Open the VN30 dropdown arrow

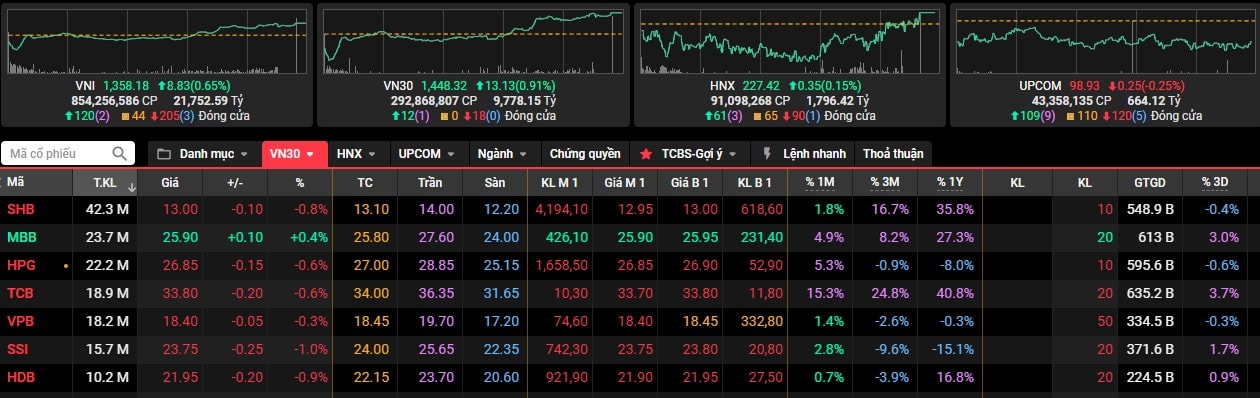[311, 154]
